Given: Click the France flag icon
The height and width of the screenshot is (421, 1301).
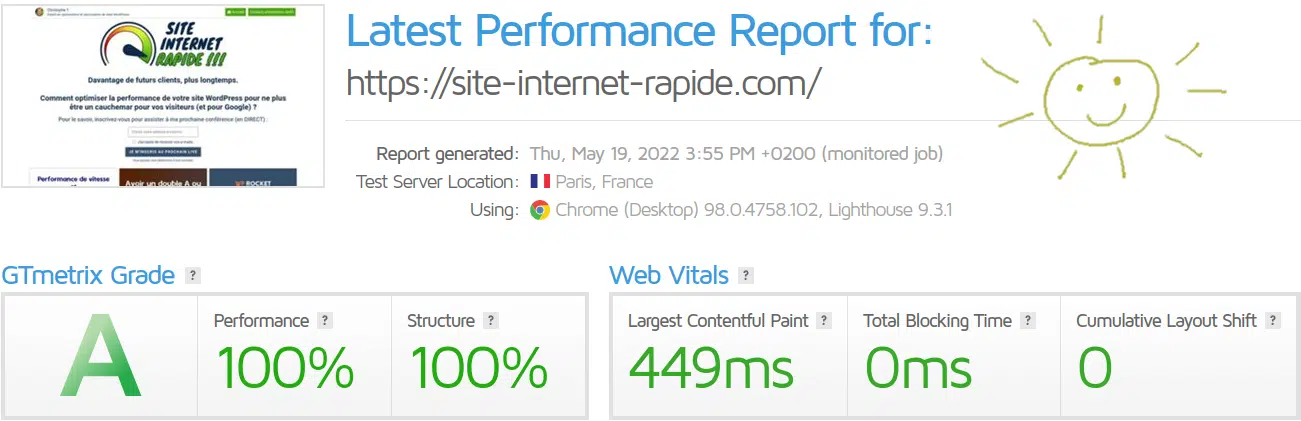Looking at the screenshot, I should click(540, 182).
